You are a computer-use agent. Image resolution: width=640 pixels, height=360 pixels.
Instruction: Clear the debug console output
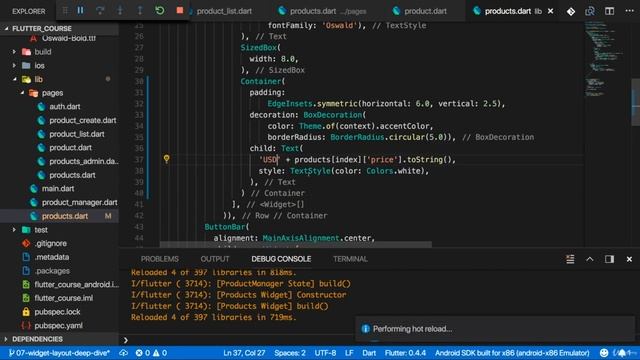tap(570, 259)
